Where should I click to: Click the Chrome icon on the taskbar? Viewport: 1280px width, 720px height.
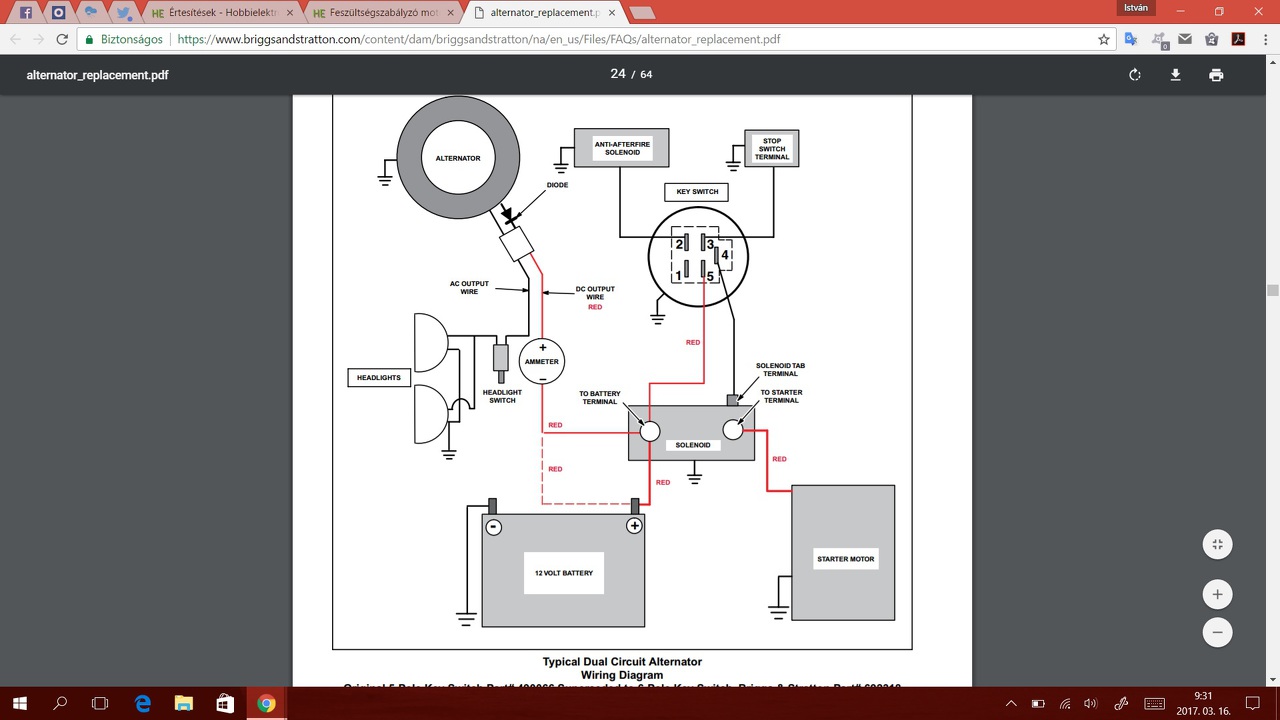pos(266,703)
